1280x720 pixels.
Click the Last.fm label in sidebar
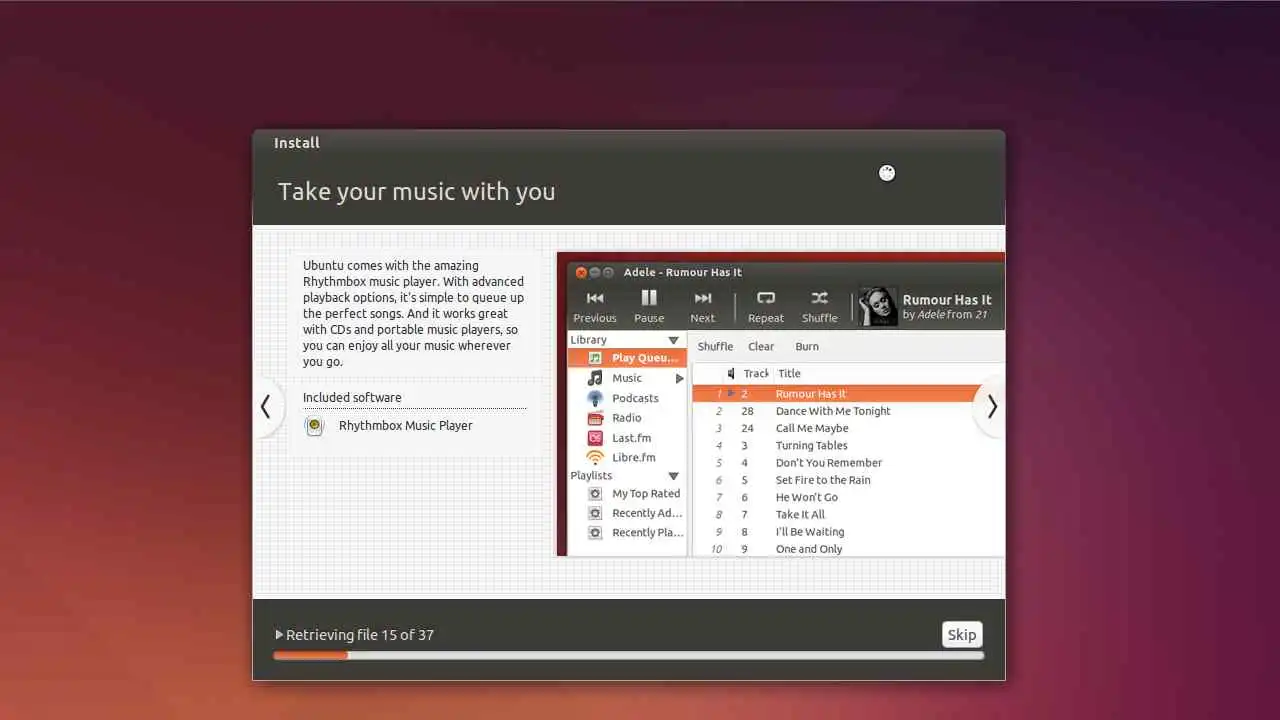pyautogui.click(x=631, y=438)
